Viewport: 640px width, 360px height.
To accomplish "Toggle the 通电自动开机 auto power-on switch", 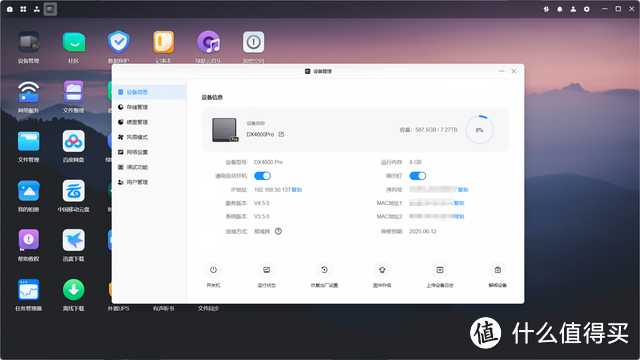I will 262,176.
